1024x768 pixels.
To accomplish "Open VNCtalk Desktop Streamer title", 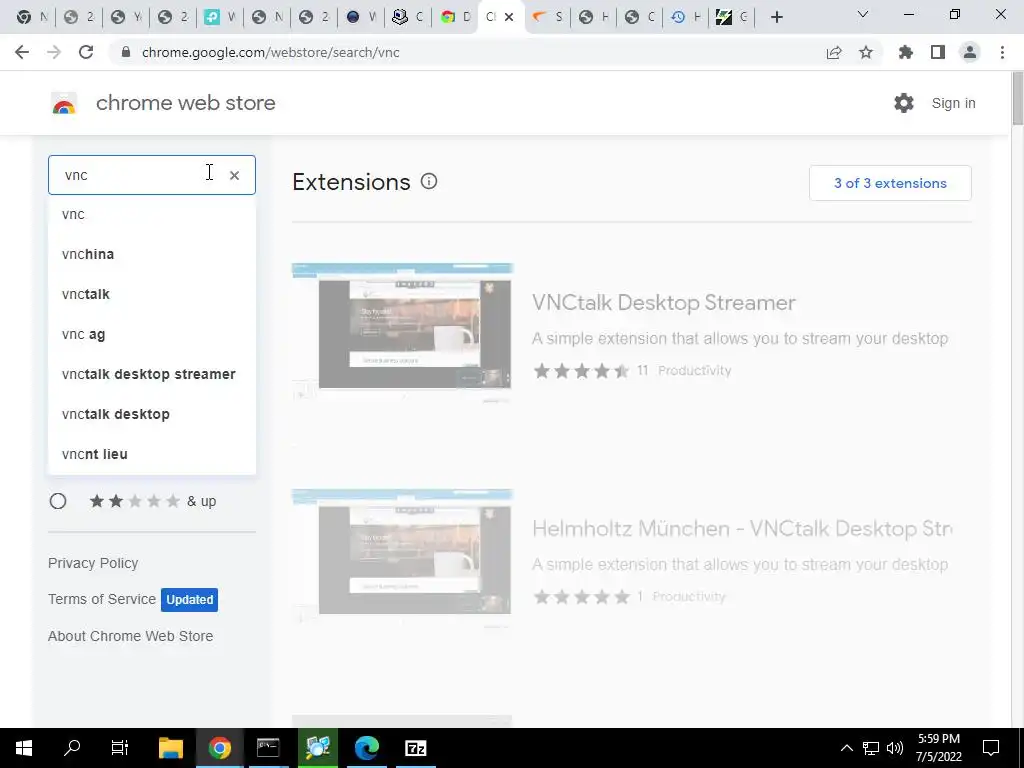I will tap(664, 303).
